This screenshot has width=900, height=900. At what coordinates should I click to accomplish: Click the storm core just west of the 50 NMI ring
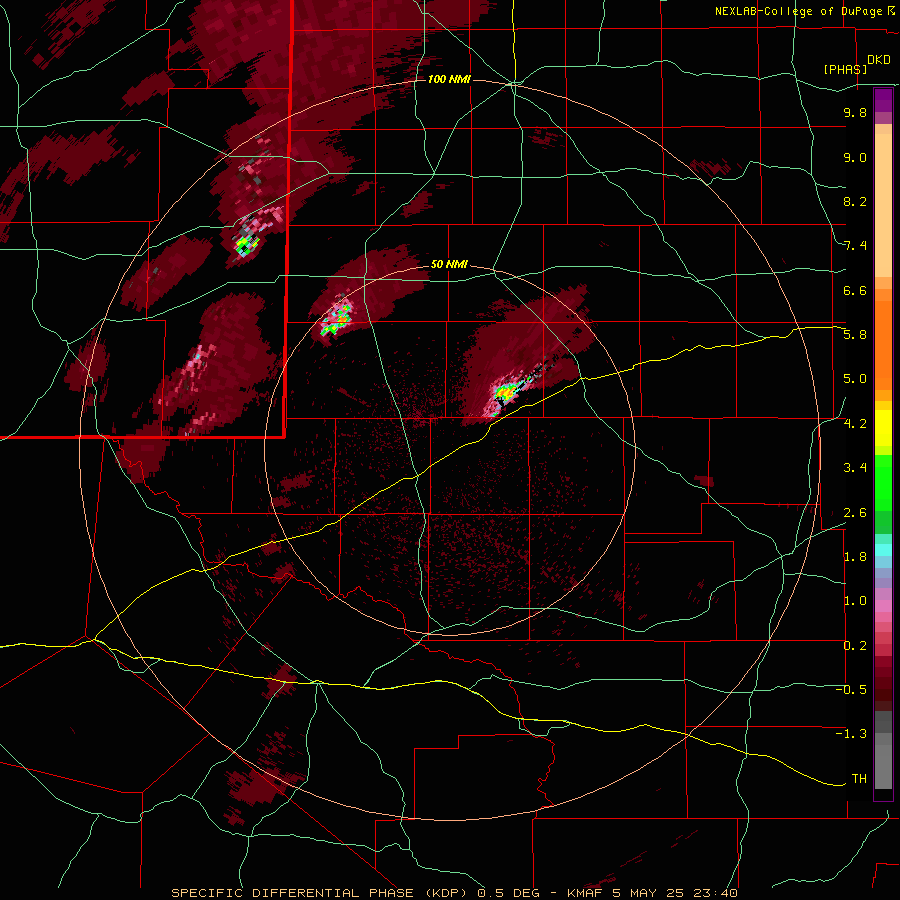point(337,320)
